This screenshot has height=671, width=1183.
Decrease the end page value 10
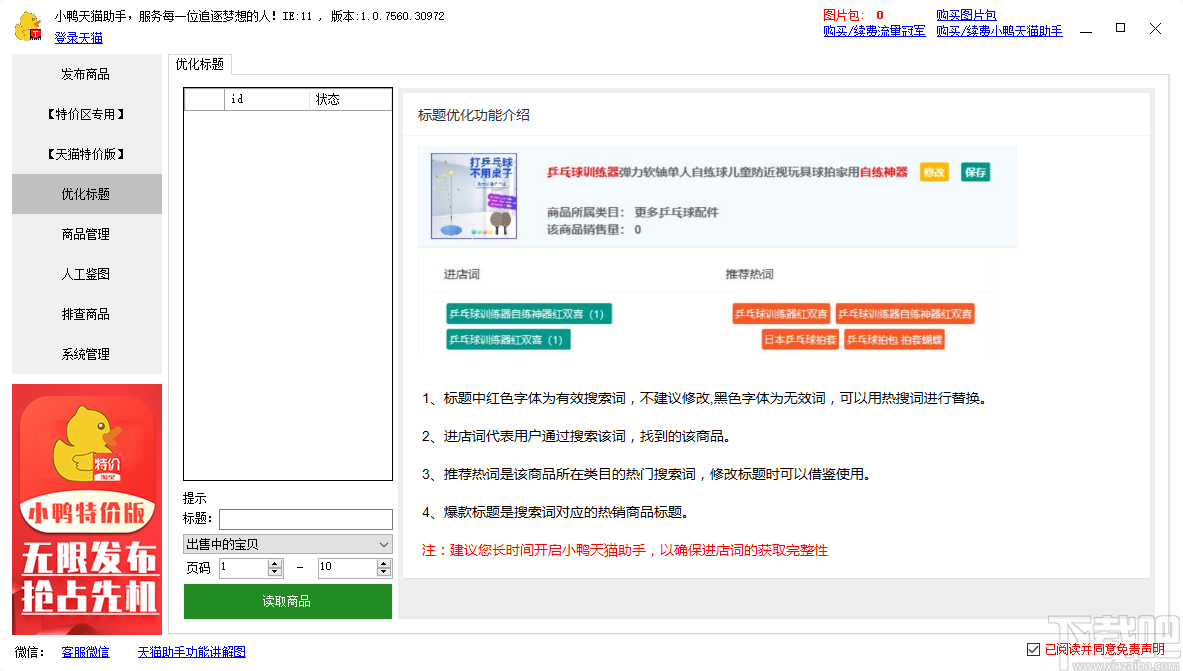(384, 573)
